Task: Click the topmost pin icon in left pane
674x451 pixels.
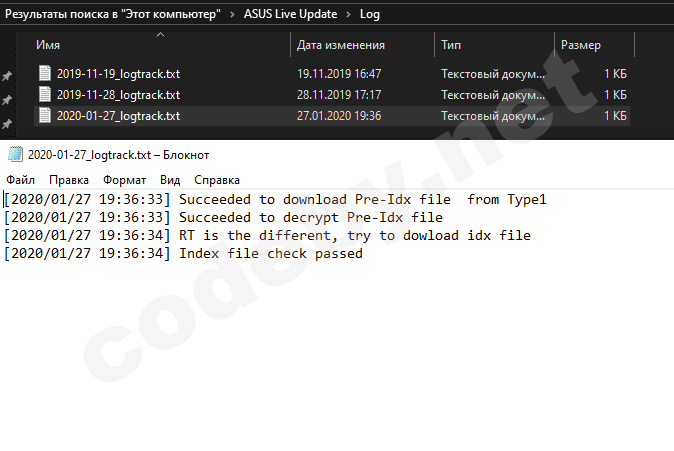Action: (x=7, y=76)
